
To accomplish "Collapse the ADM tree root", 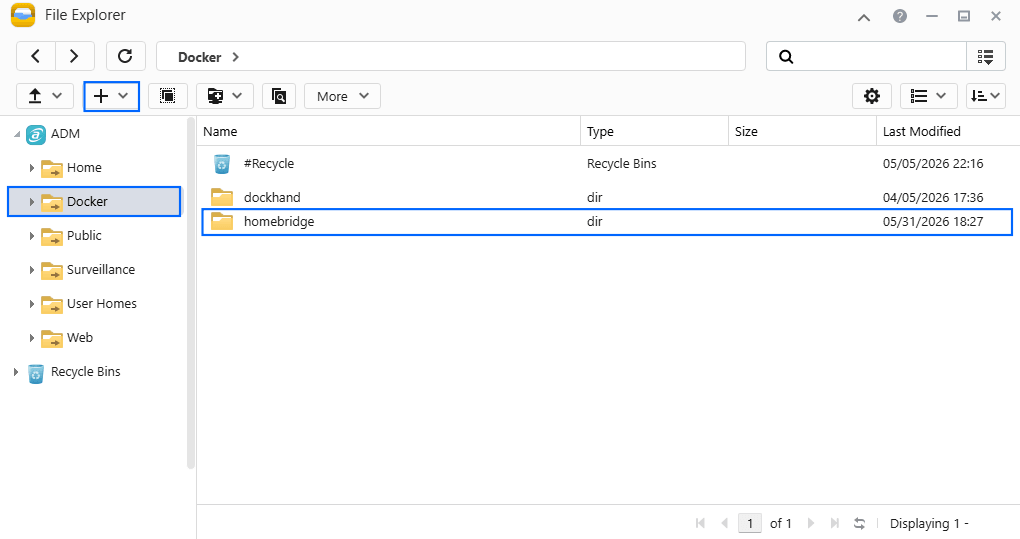I will point(17,134).
